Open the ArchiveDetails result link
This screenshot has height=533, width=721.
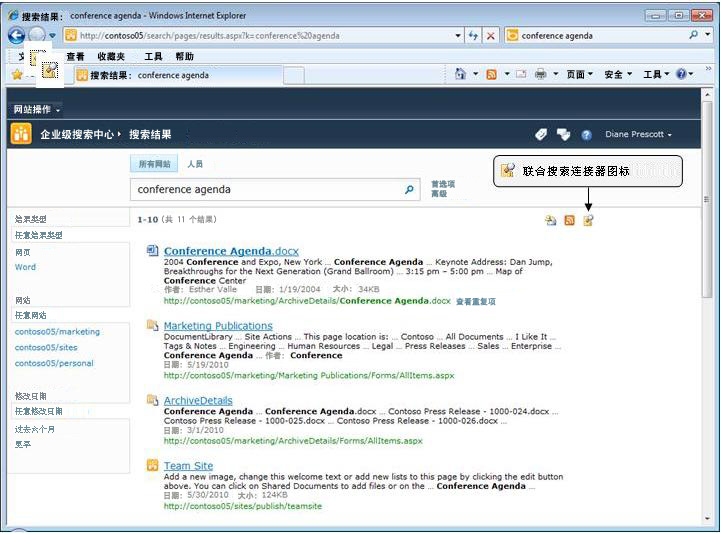[198, 401]
